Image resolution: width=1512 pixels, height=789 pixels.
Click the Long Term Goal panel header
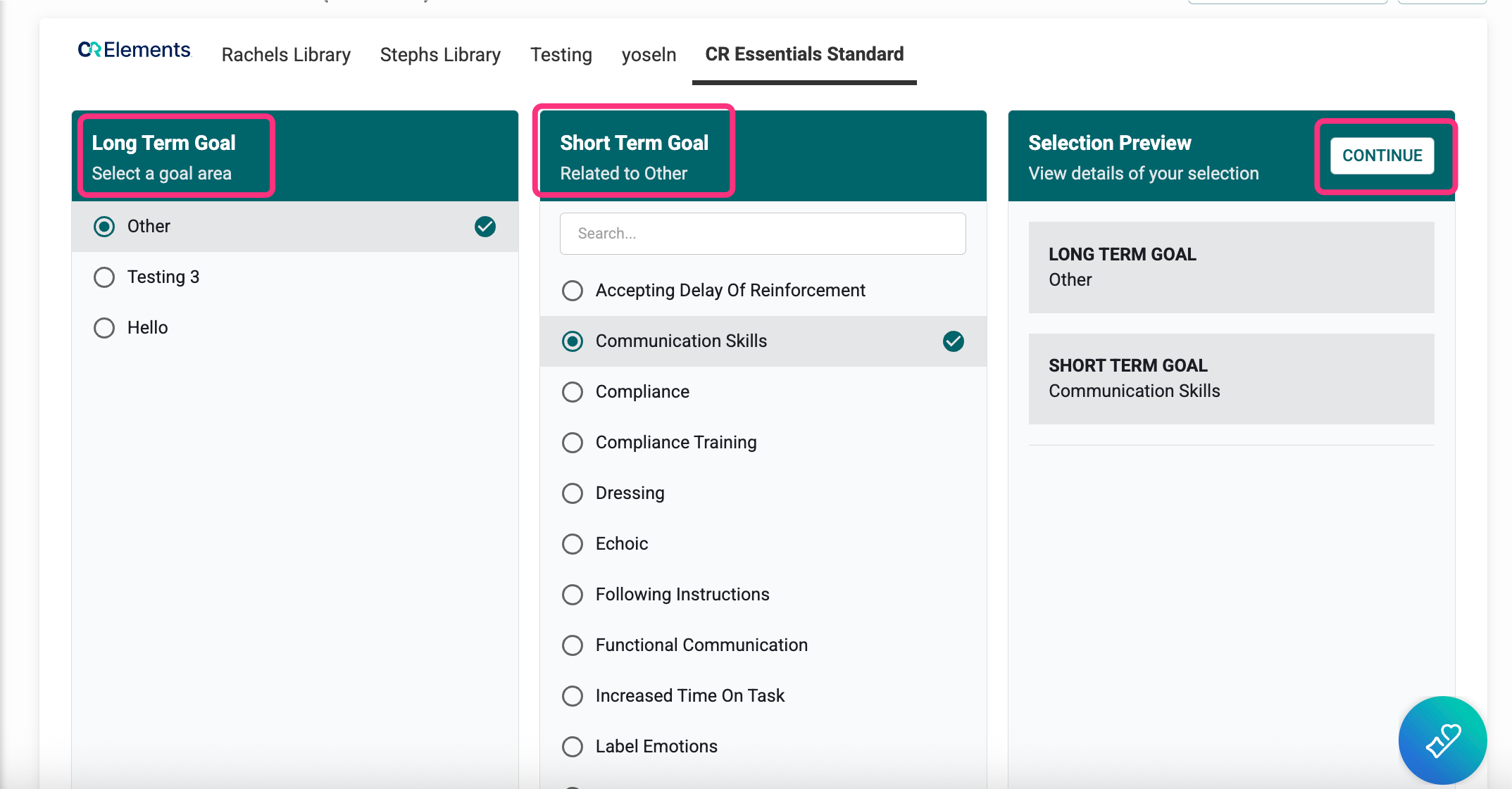coord(294,156)
